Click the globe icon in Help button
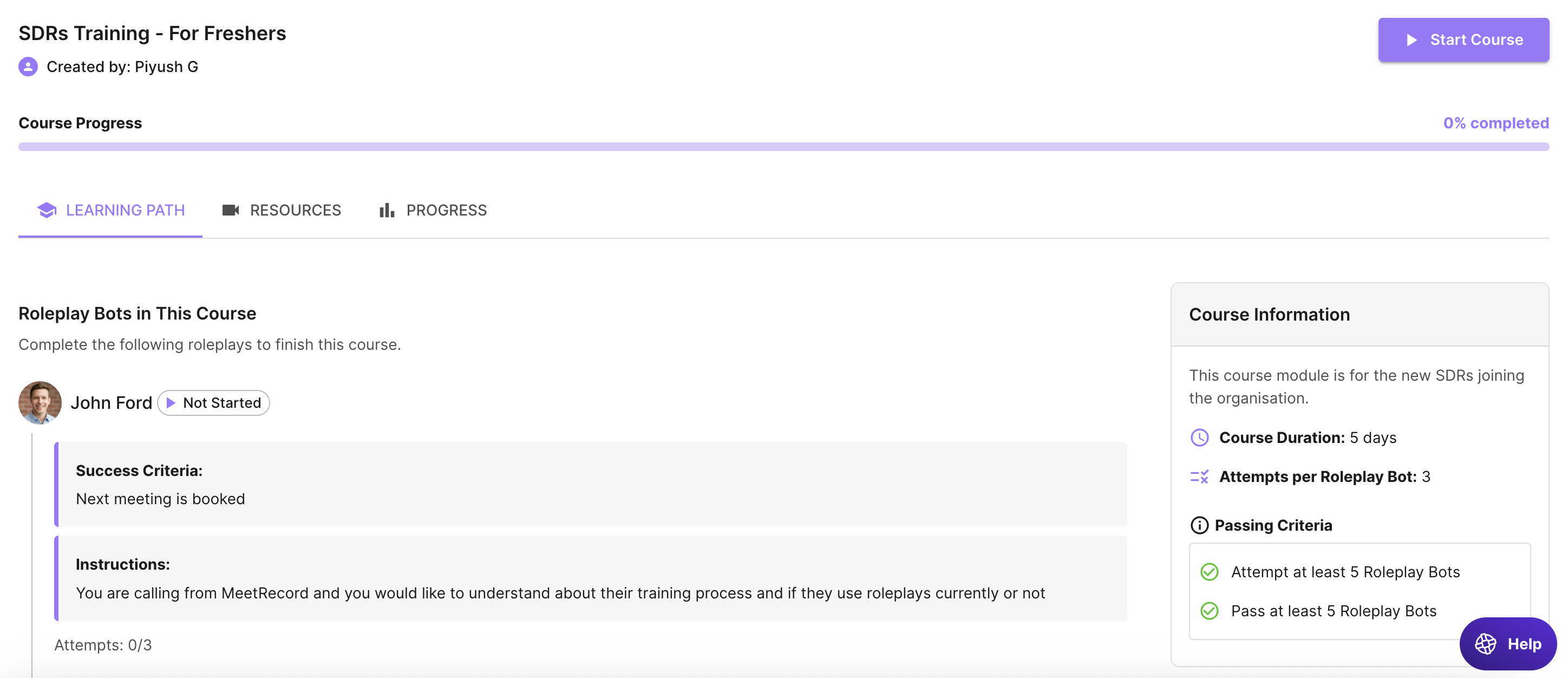 pyautogui.click(x=1485, y=644)
